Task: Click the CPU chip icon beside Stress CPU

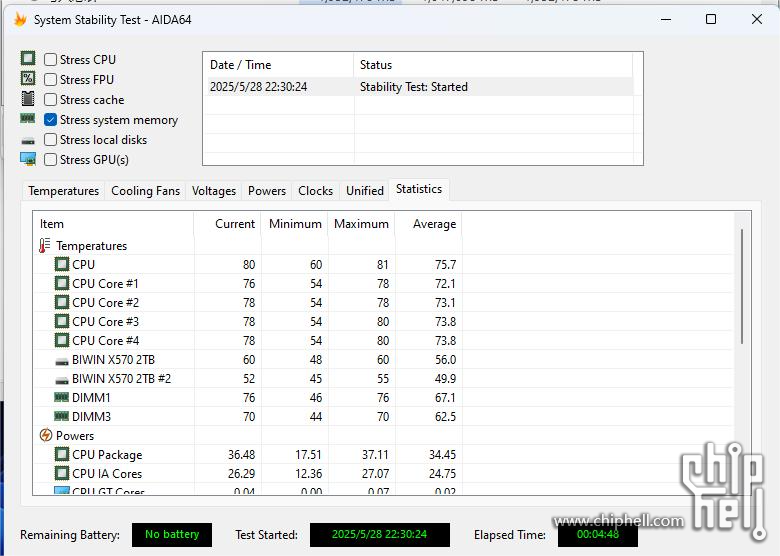Action: click(x=28, y=58)
